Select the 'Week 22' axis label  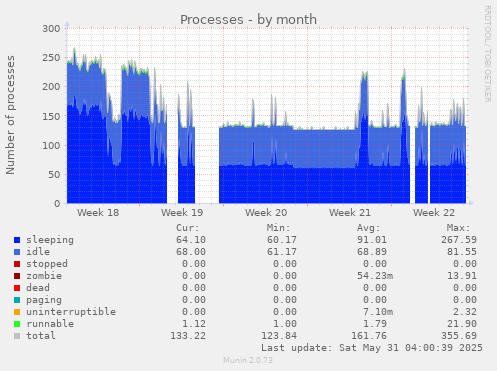tap(434, 213)
